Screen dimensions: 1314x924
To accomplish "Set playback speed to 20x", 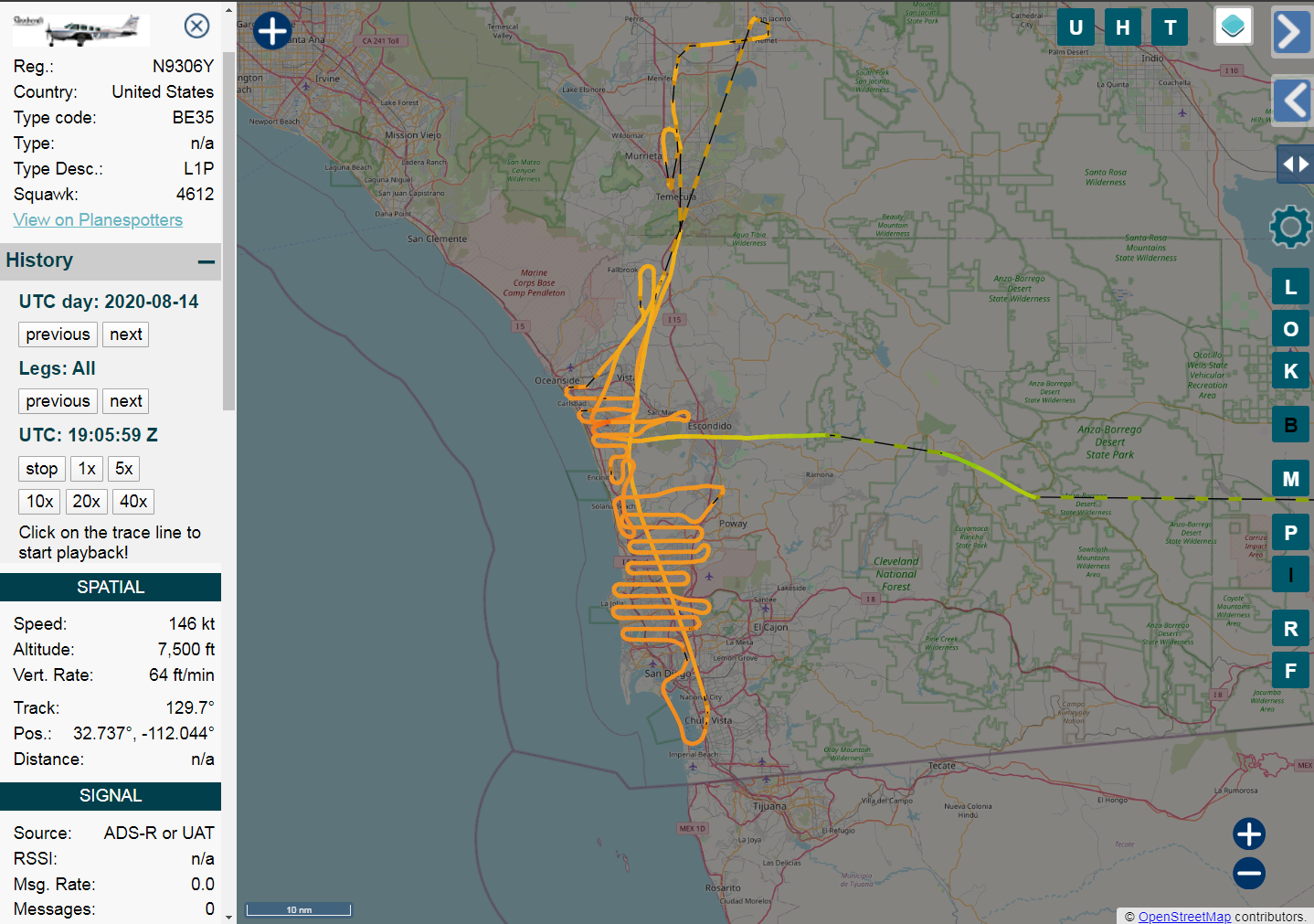I will click(86, 502).
